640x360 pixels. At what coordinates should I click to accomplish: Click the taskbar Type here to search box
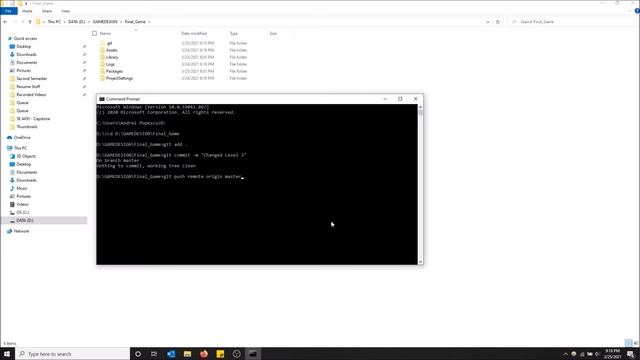pos(73,354)
